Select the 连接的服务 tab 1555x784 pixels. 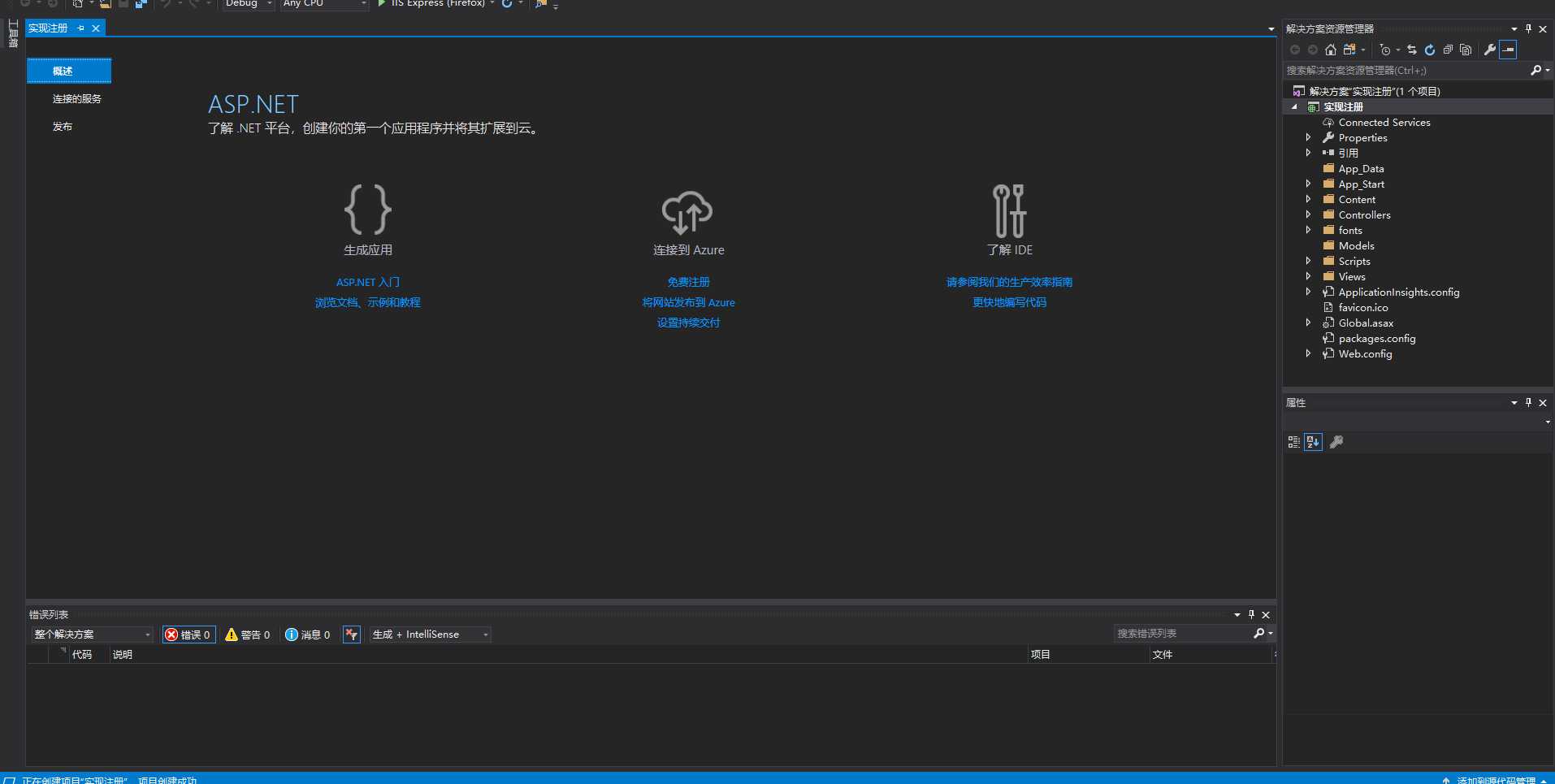pyautogui.click(x=77, y=99)
